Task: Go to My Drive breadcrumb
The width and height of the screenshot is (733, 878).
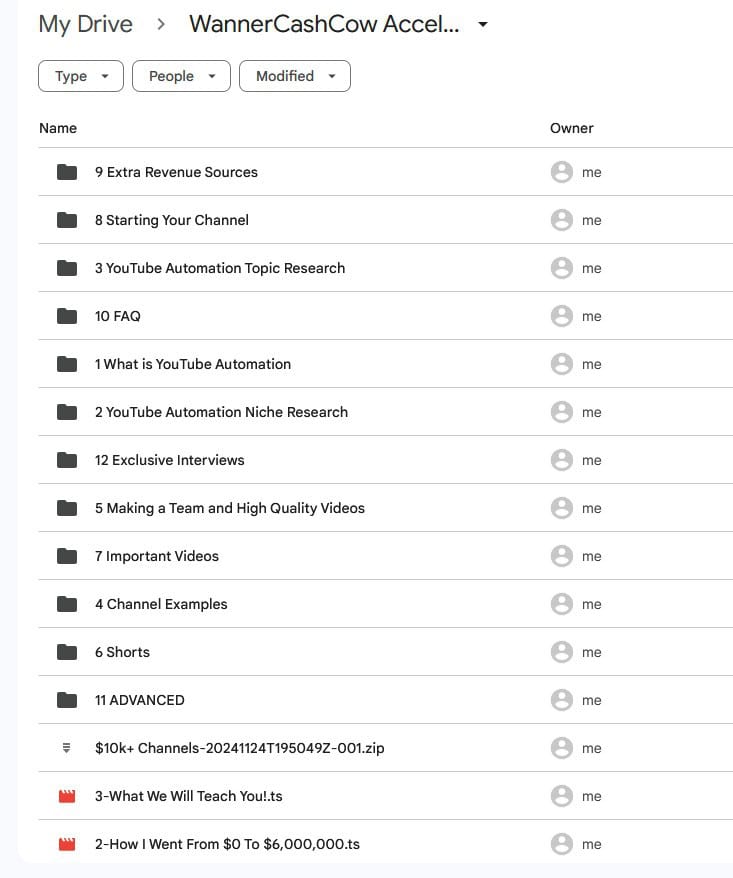Action: [x=85, y=25]
